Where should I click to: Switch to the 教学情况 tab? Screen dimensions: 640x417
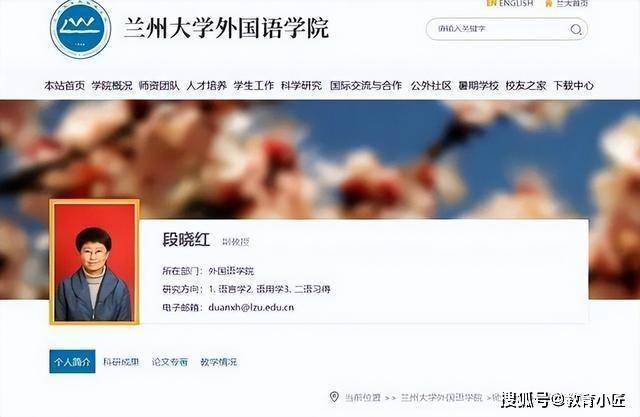tap(219, 362)
